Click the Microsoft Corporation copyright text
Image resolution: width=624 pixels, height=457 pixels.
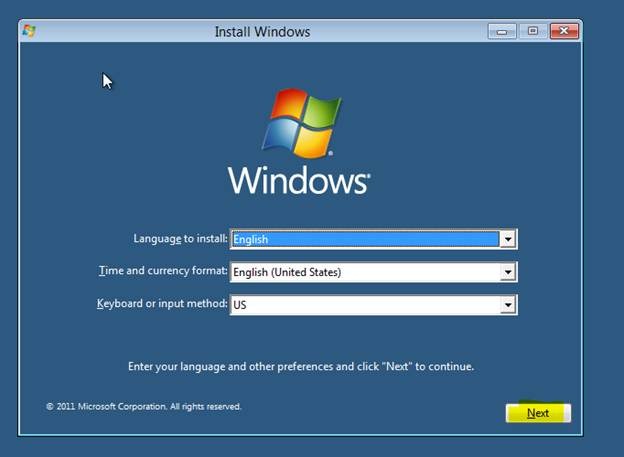tap(144, 406)
